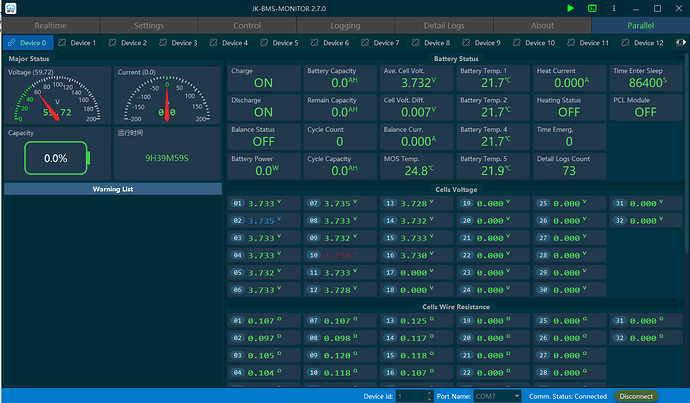The width and height of the screenshot is (690, 403).
Task: Click the PCL Module OFF tile
Action: 646,107
